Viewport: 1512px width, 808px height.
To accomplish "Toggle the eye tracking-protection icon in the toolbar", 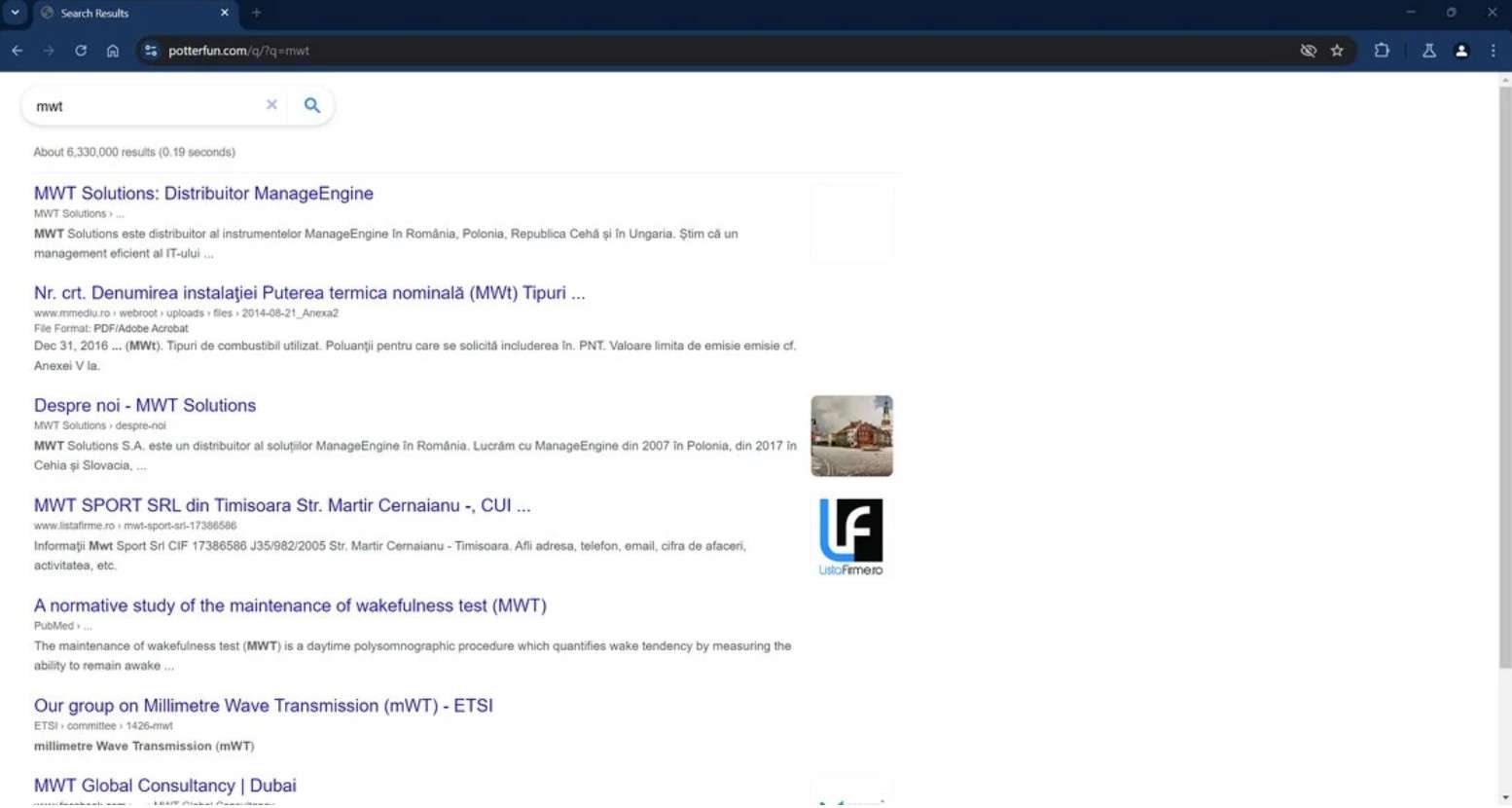I will click(x=1308, y=51).
